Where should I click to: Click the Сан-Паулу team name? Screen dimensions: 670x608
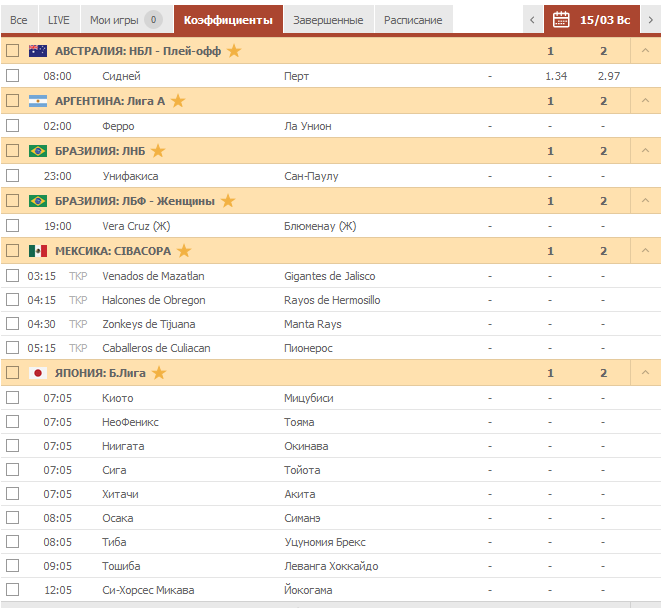[x=311, y=176]
